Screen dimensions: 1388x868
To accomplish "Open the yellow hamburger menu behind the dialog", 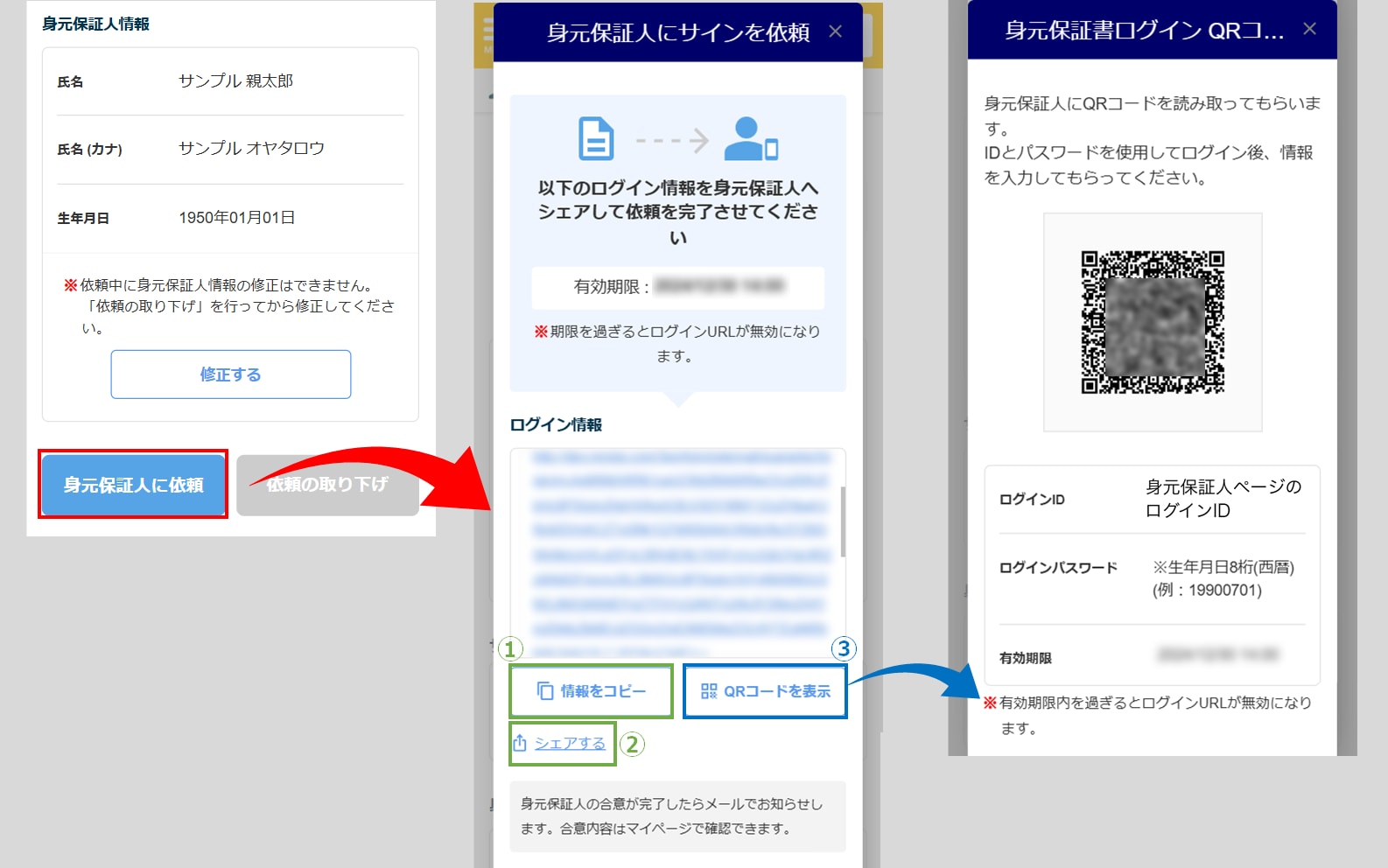I will pyautogui.click(x=486, y=35).
